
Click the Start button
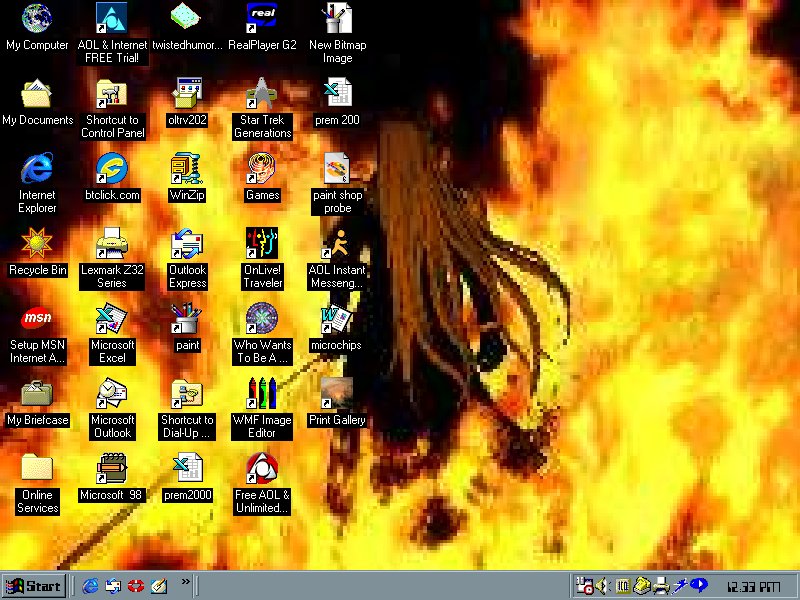pyautogui.click(x=33, y=586)
